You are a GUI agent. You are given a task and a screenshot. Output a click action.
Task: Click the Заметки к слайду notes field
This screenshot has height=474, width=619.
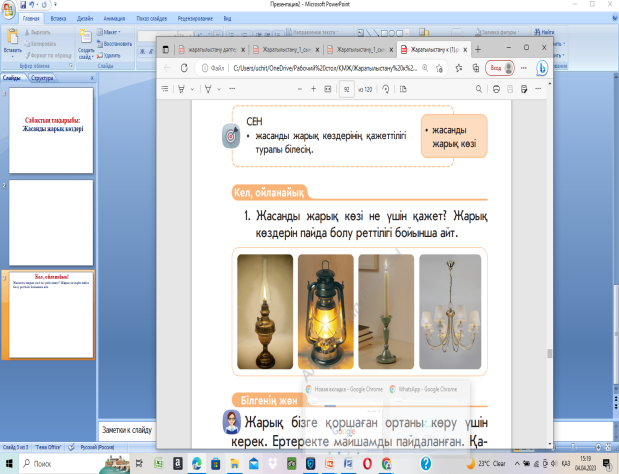(127, 430)
